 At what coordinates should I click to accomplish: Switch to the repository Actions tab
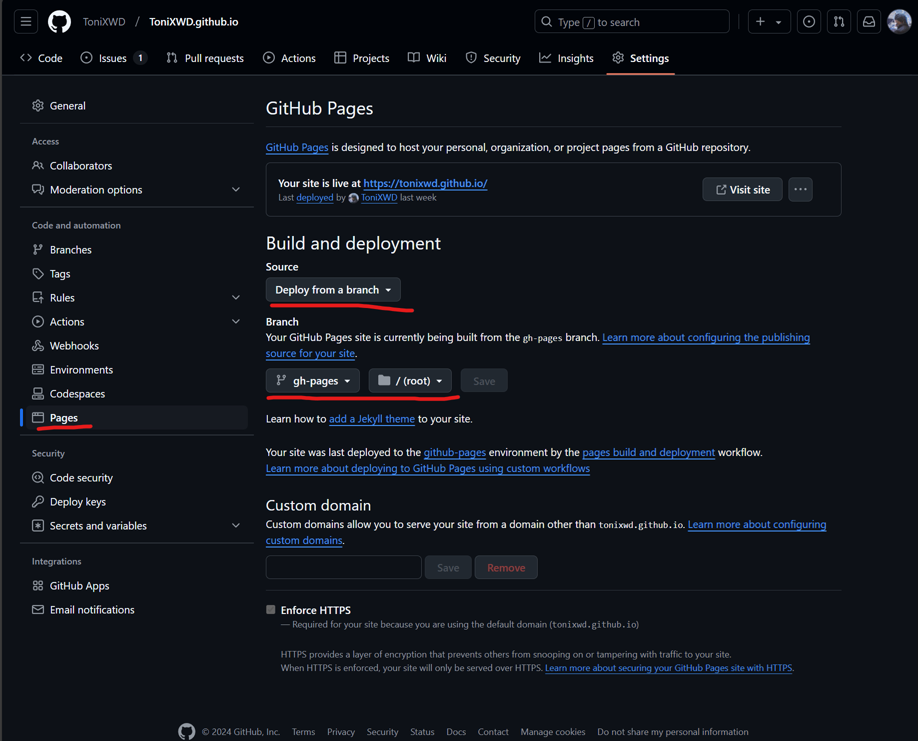tap(290, 58)
